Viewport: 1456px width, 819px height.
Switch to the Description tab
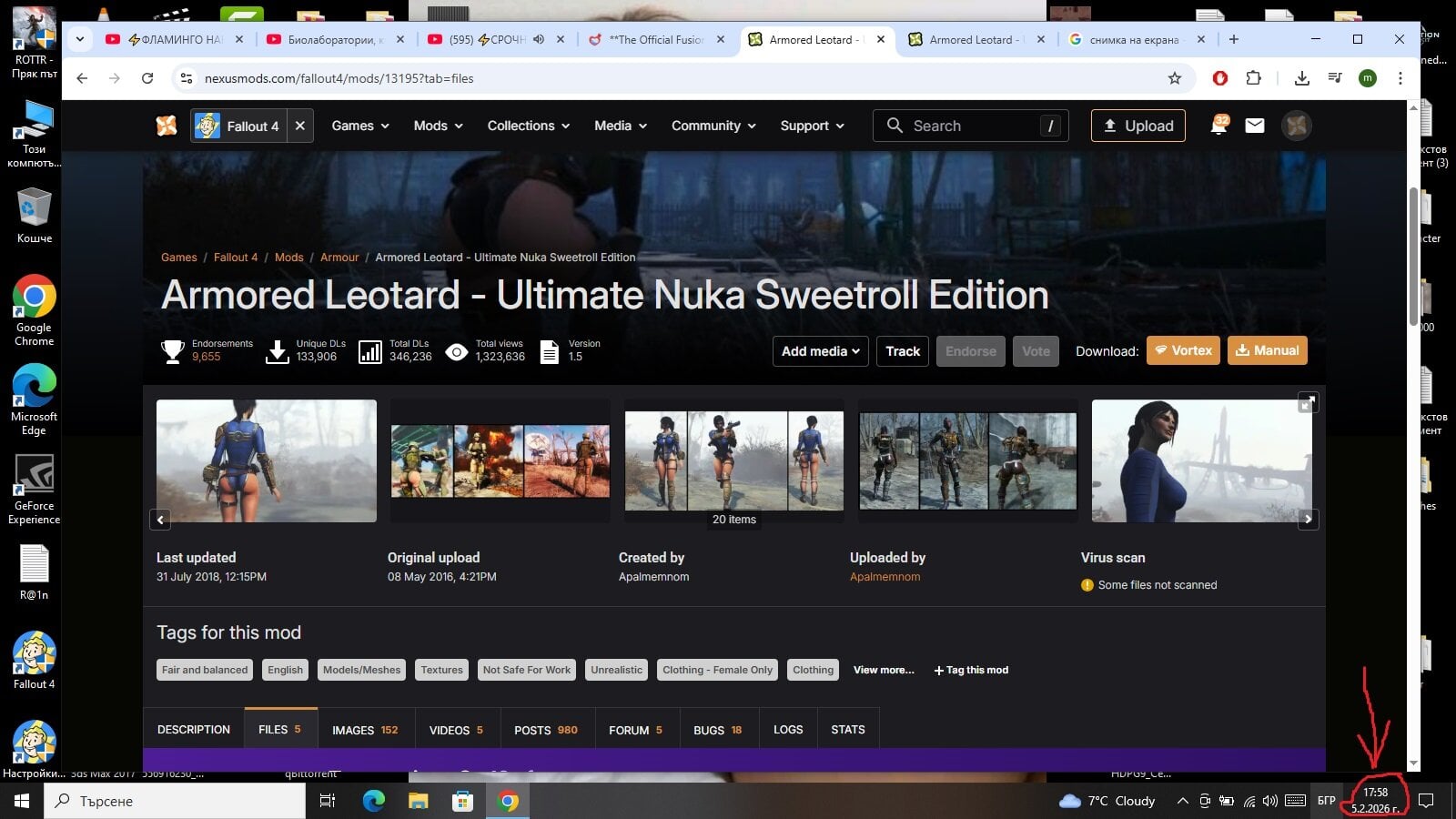point(194,730)
